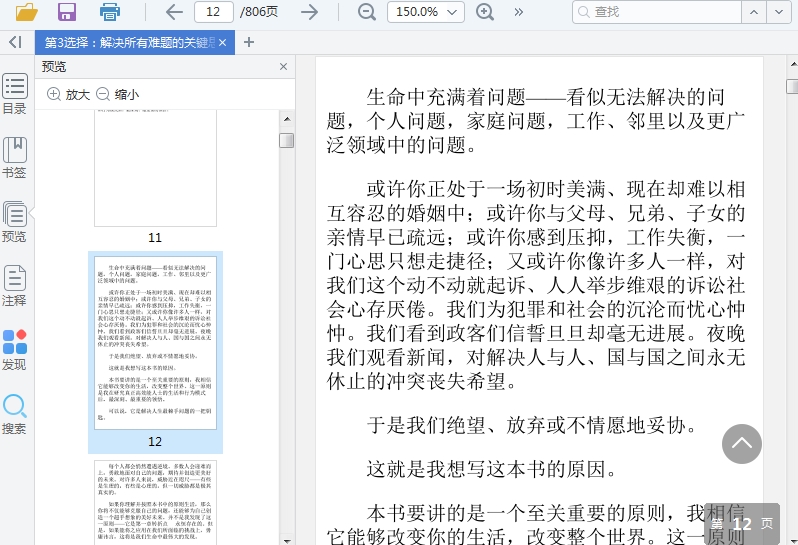Viewport: 798px width, 545px height.
Task: Click the zoom in magnifier in toolbar
Action: pyautogui.click(x=485, y=12)
